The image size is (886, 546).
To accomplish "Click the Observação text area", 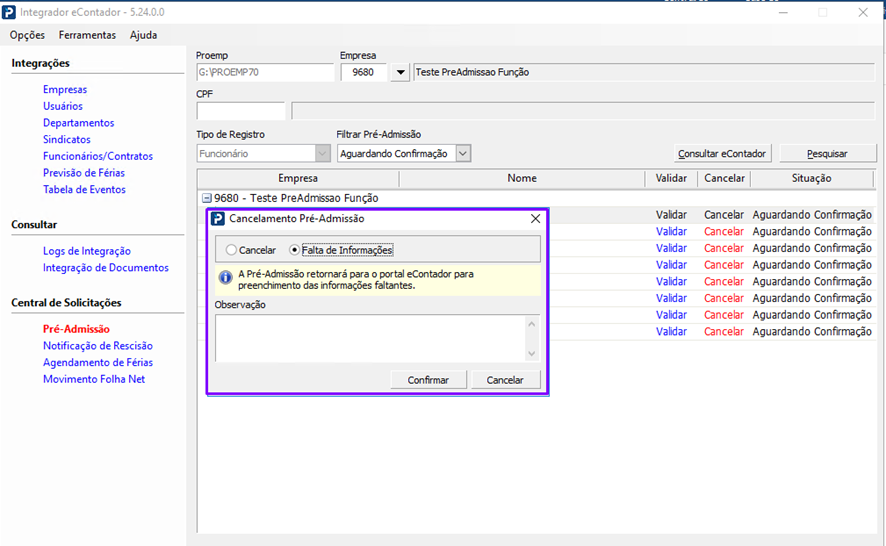I will click(x=370, y=338).
